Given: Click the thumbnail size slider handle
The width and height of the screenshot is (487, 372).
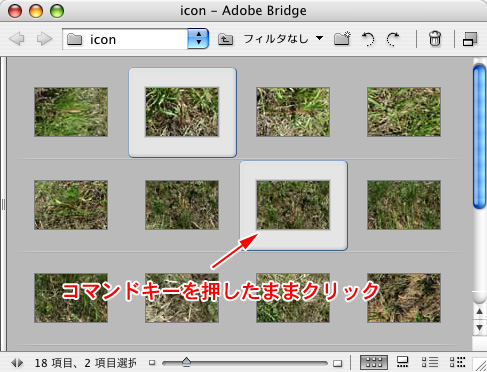Looking at the screenshot, I should (186, 362).
